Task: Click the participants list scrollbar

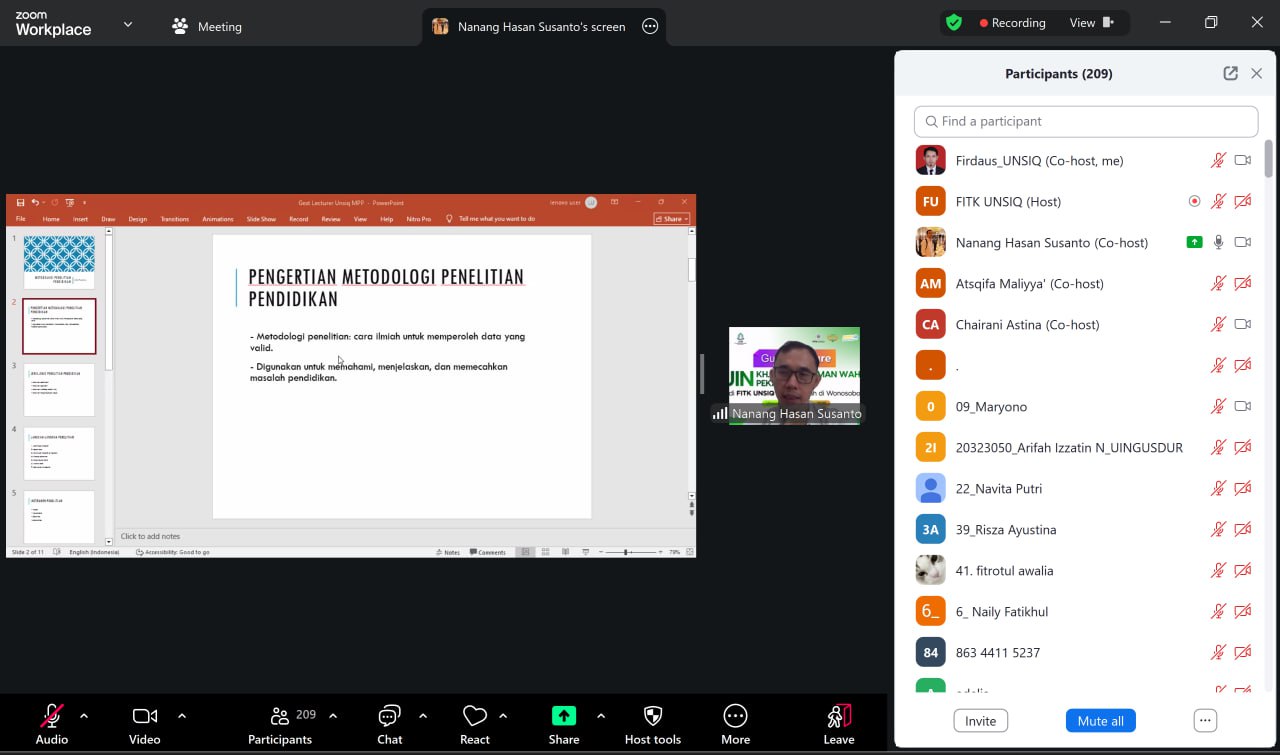Action: click(1269, 160)
